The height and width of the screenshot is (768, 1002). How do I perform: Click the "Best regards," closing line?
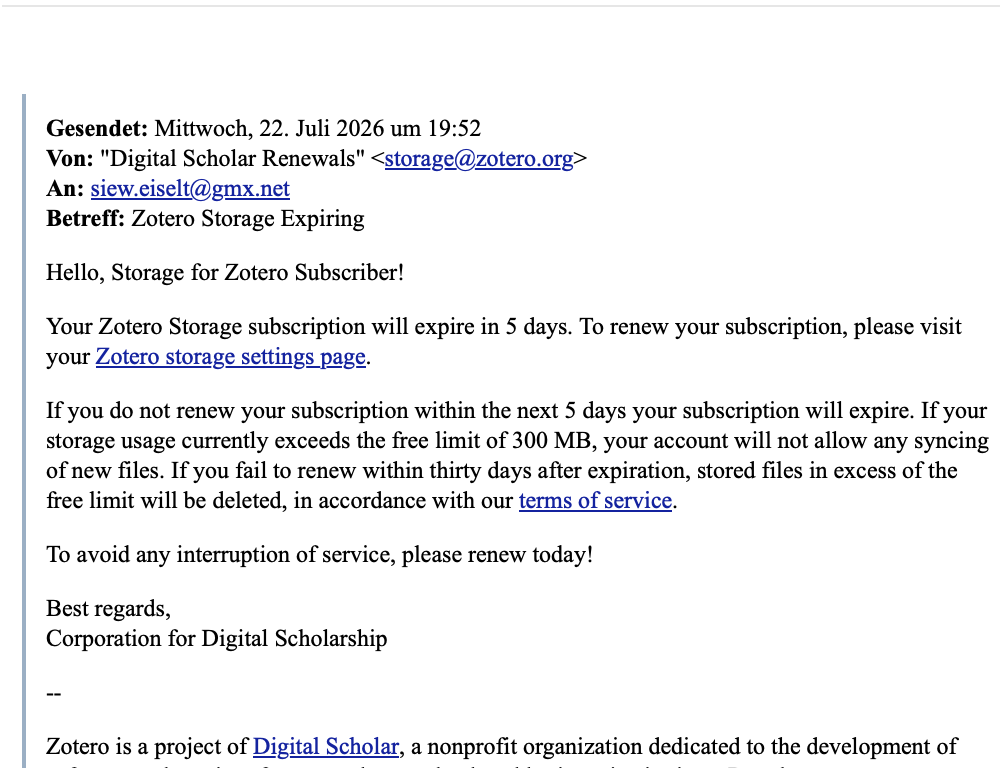109,609
